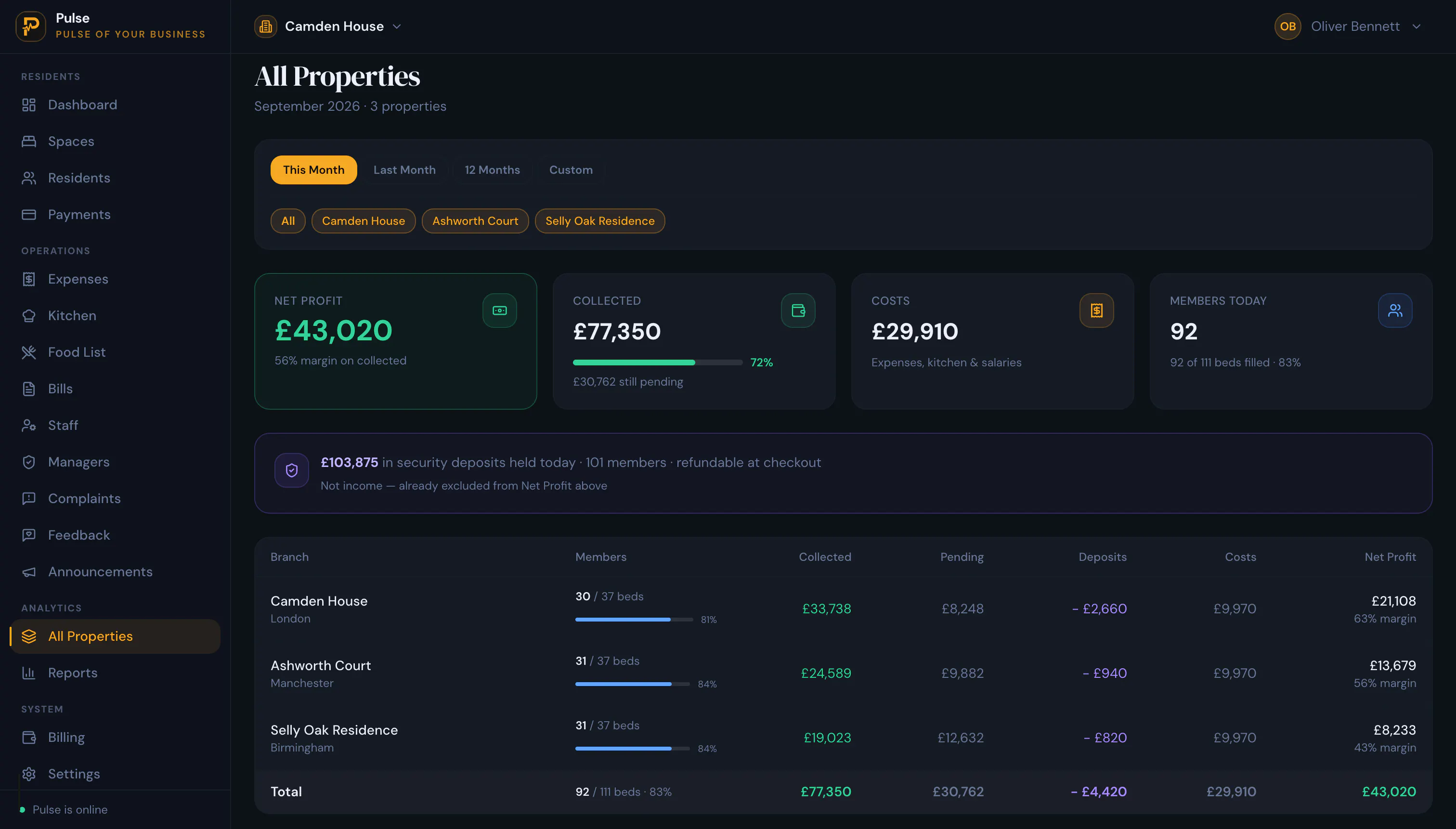Click the Billing wallet icon
The height and width of the screenshot is (829, 1456).
(29, 738)
